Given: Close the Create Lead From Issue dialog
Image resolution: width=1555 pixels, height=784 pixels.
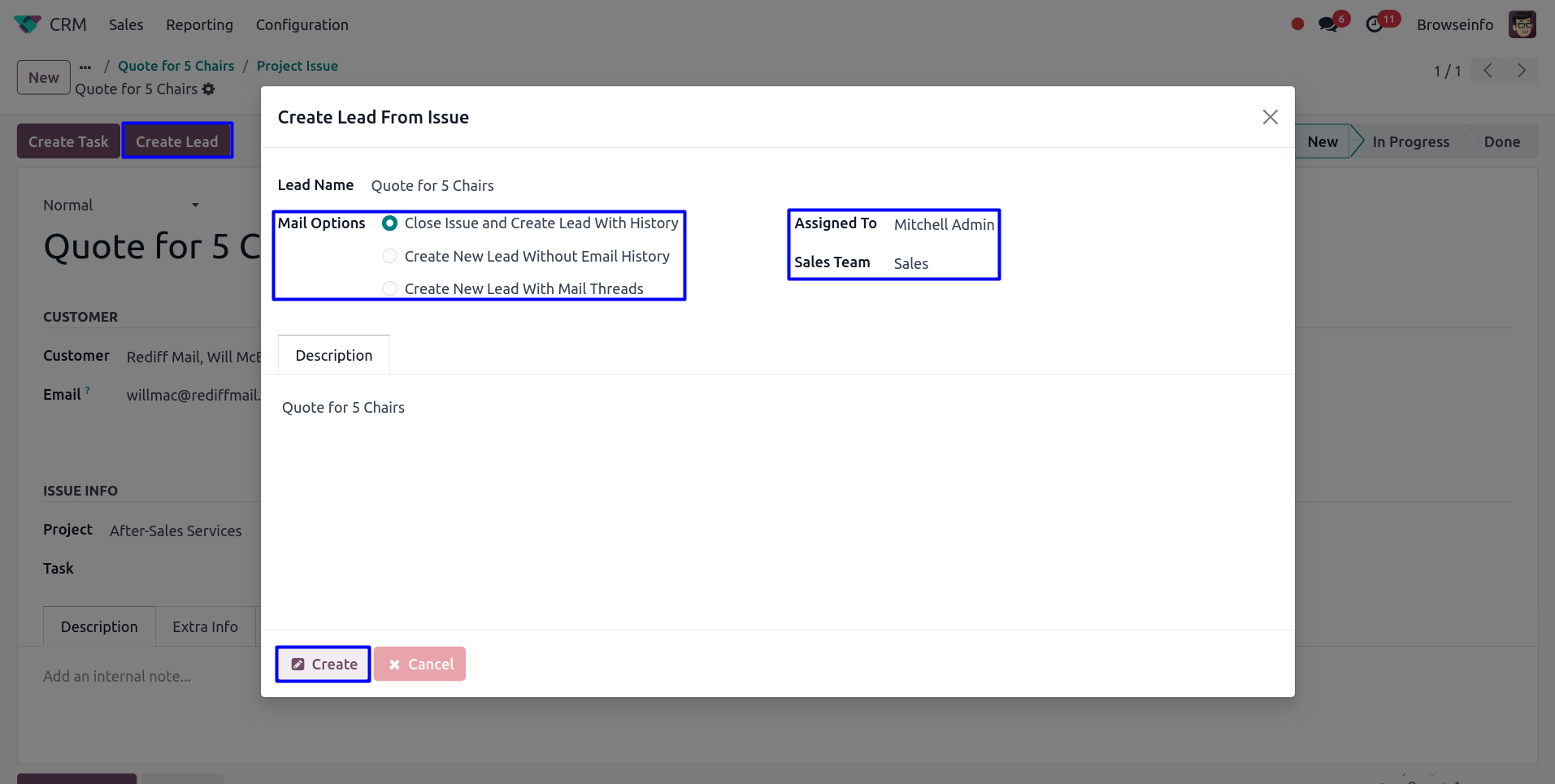Looking at the screenshot, I should (x=1270, y=117).
